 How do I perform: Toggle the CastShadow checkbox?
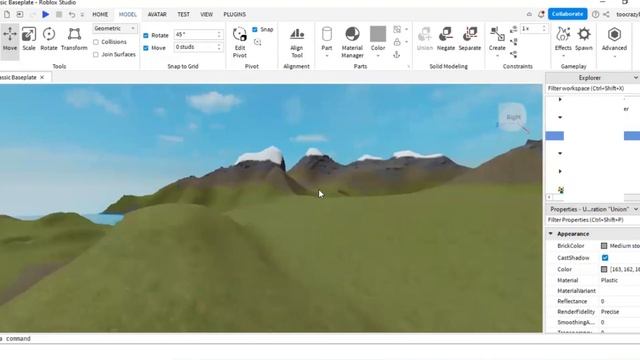tap(605, 258)
